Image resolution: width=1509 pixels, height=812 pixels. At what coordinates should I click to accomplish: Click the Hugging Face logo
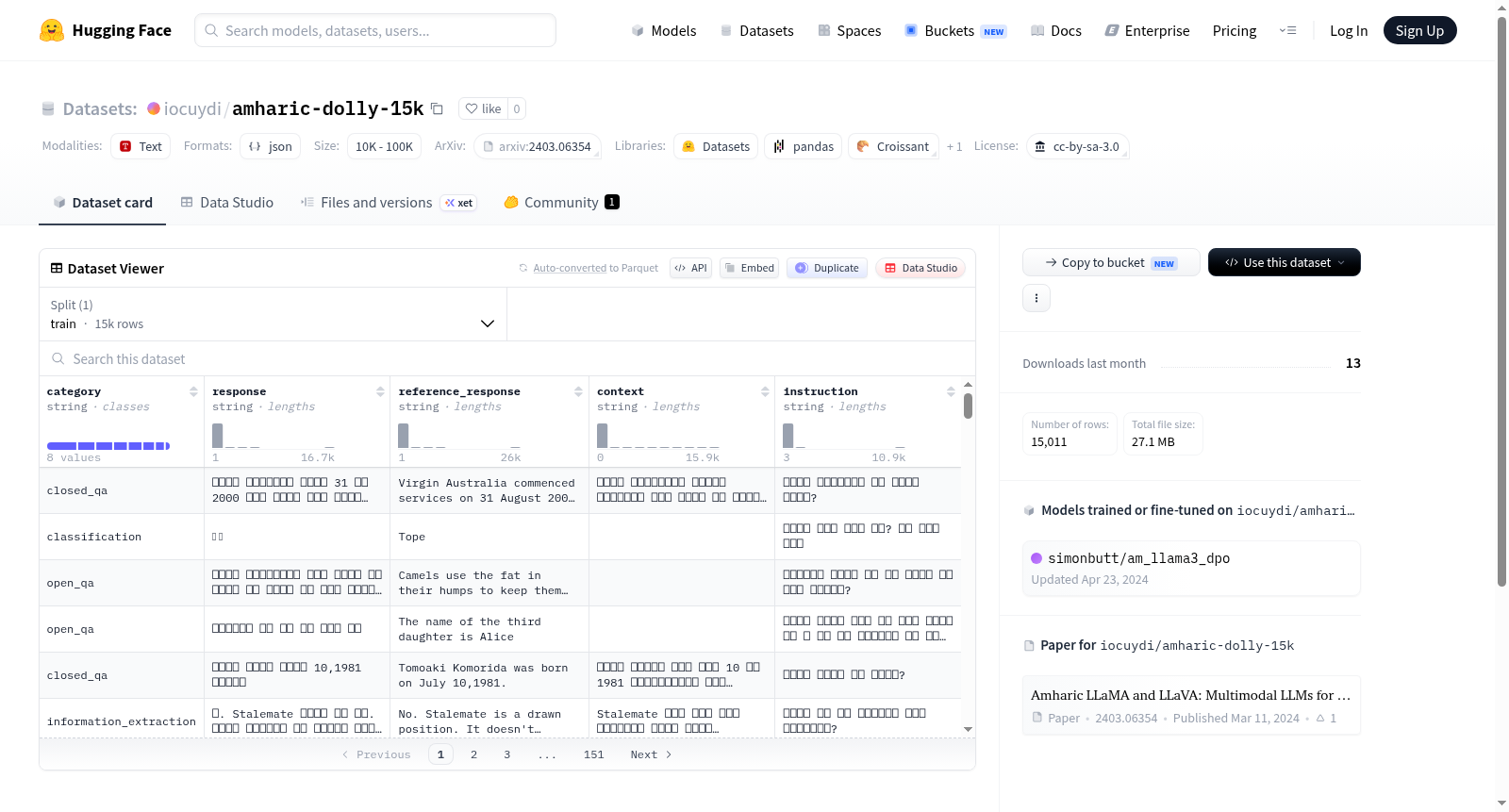coord(105,30)
